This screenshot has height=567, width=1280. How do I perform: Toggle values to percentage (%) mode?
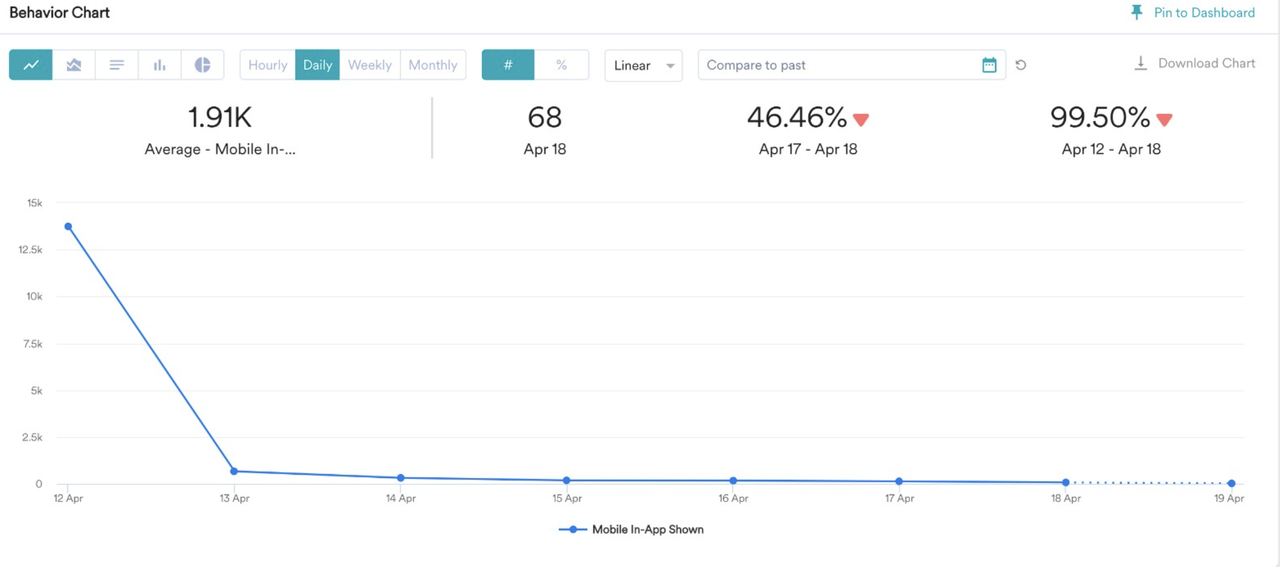[x=561, y=65]
